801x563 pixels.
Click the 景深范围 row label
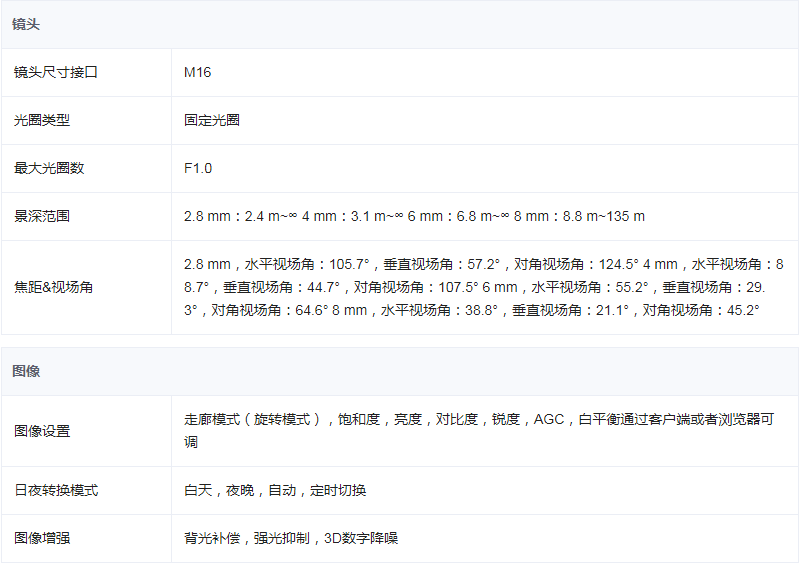(42, 216)
